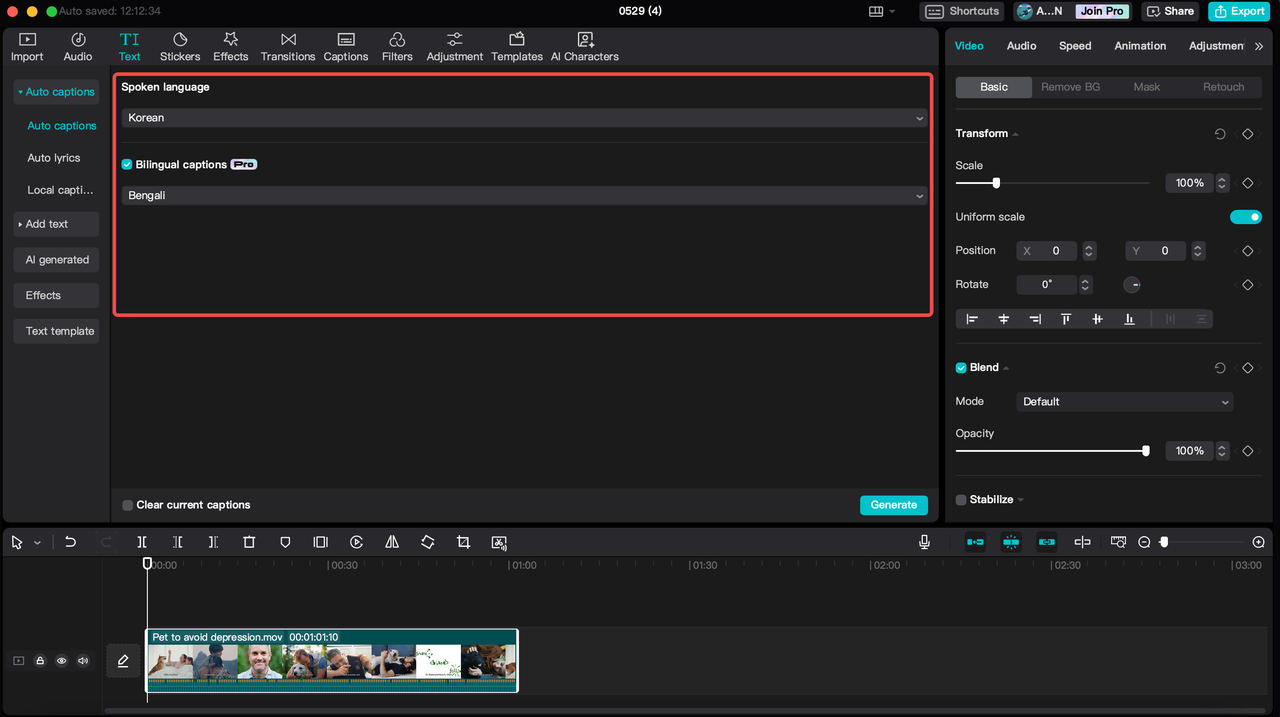Uncheck the Bilingual captions checkbox
Viewport: 1280px width, 717px height.
(127, 164)
